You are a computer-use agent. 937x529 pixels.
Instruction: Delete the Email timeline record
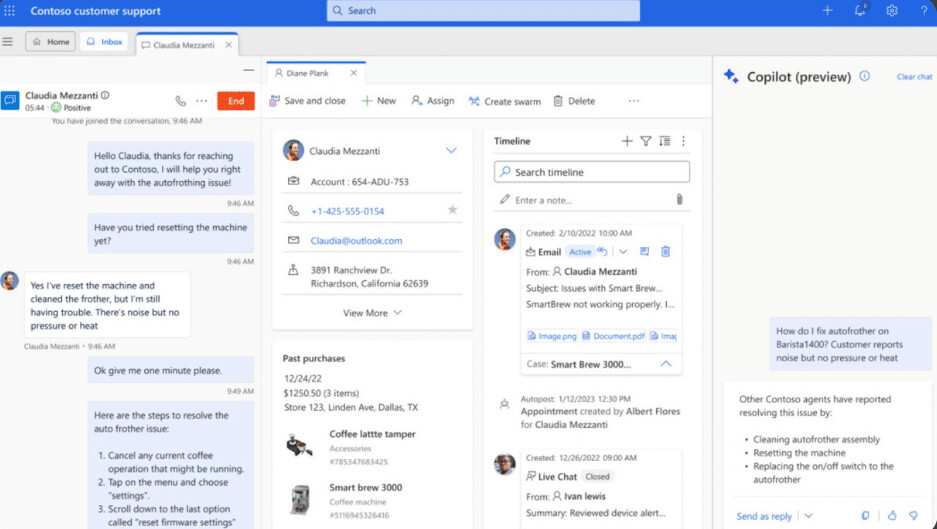[x=665, y=252]
